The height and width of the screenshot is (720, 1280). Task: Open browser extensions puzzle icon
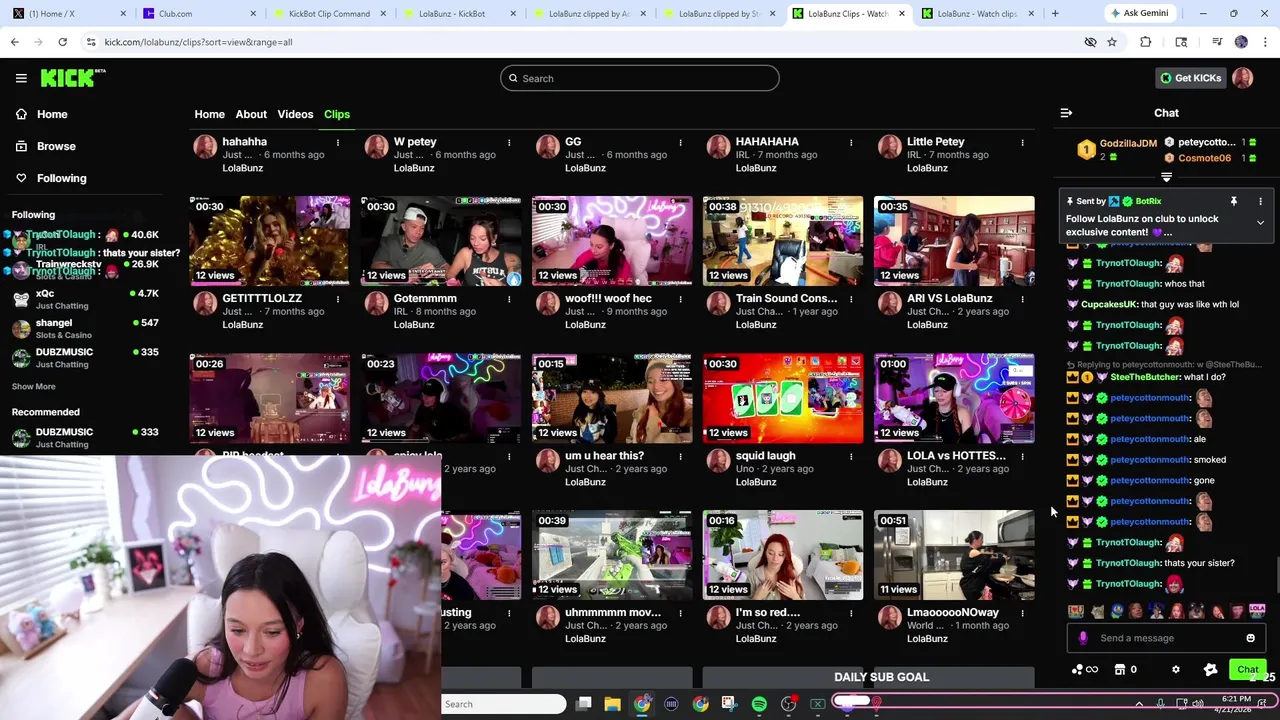[1146, 42]
